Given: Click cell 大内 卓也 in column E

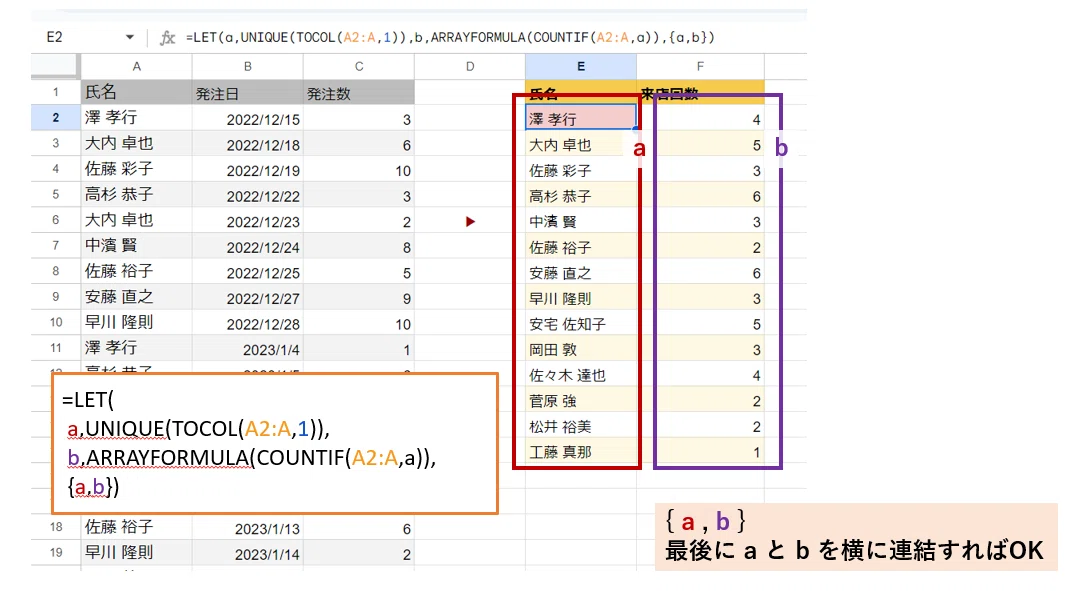Looking at the screenshot, I should (580, 144).
